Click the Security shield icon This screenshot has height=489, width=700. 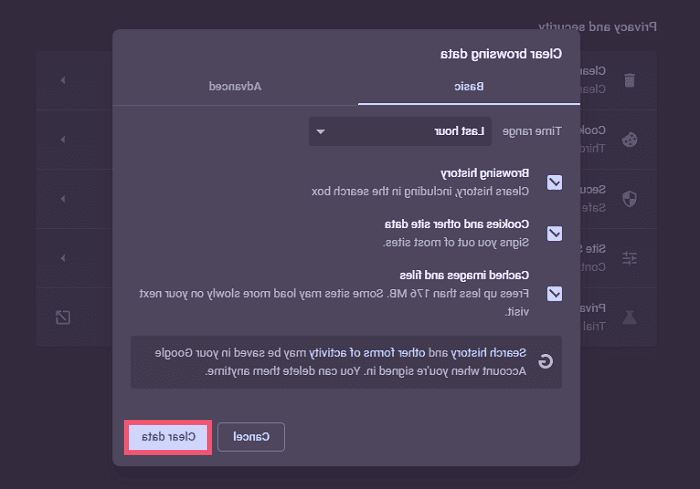pos(629,198)
